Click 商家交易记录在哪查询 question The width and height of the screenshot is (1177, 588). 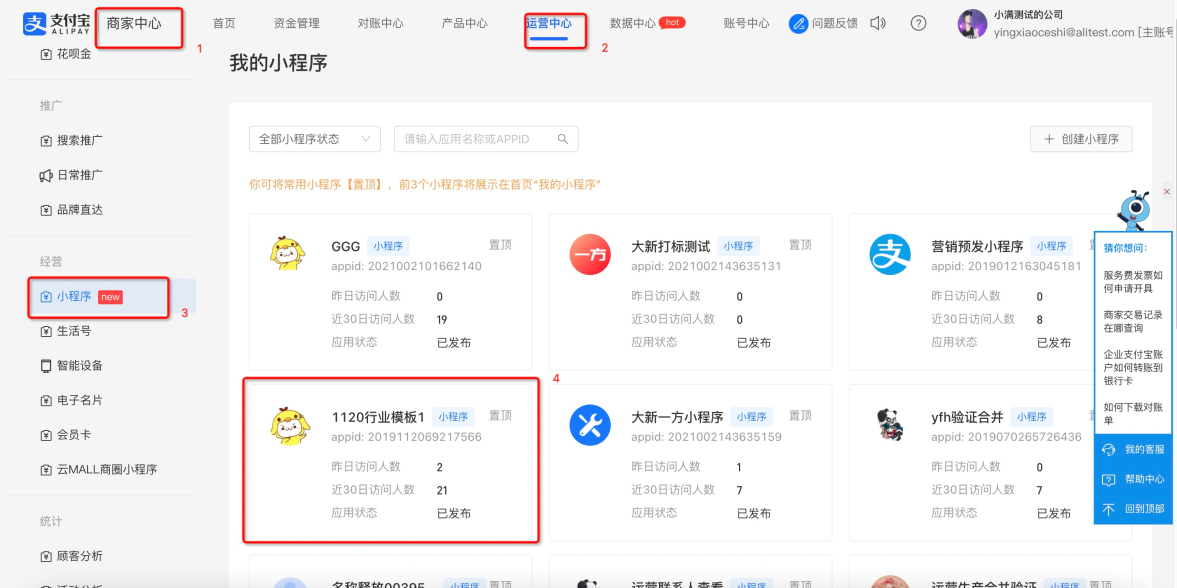coord(1133,321)
